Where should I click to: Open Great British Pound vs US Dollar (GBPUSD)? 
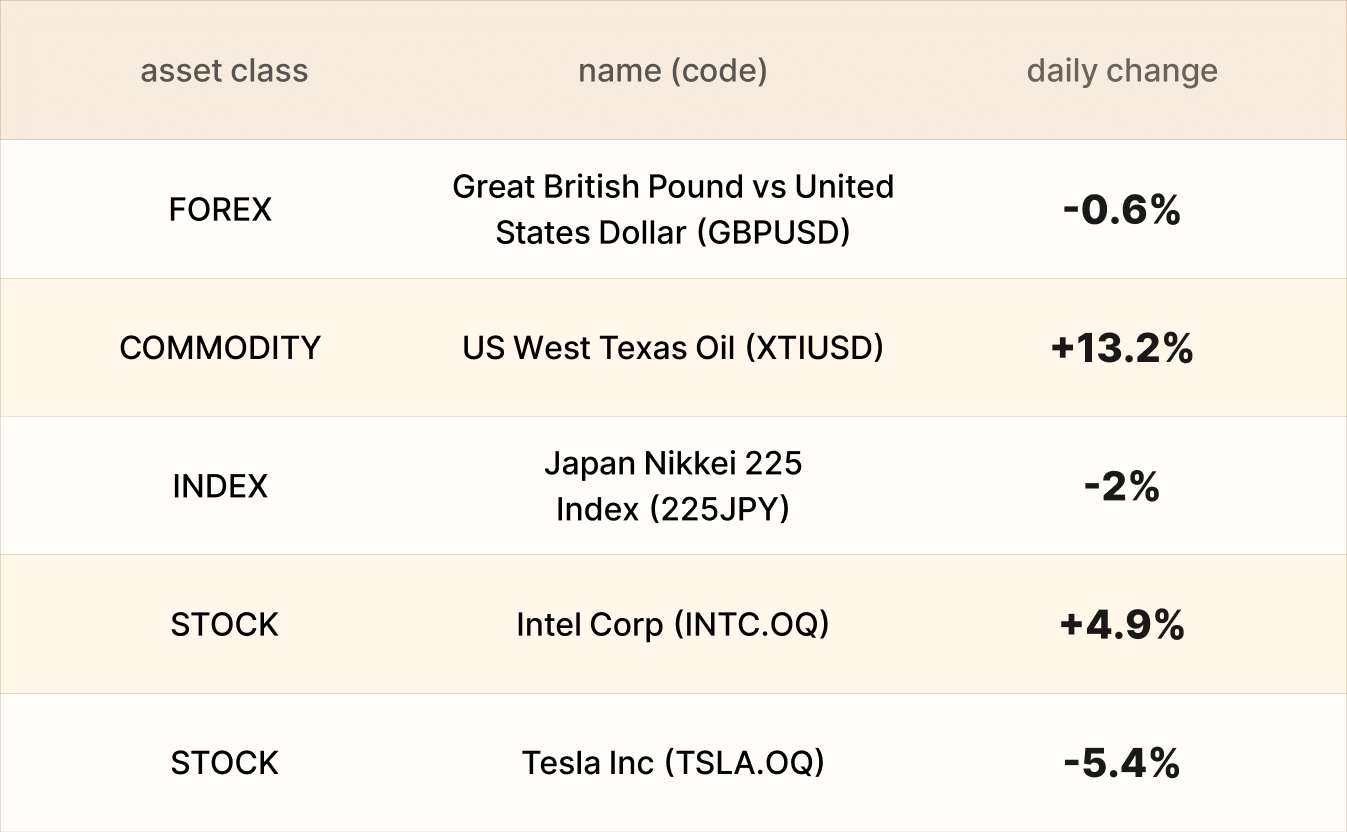click(673, 209)
